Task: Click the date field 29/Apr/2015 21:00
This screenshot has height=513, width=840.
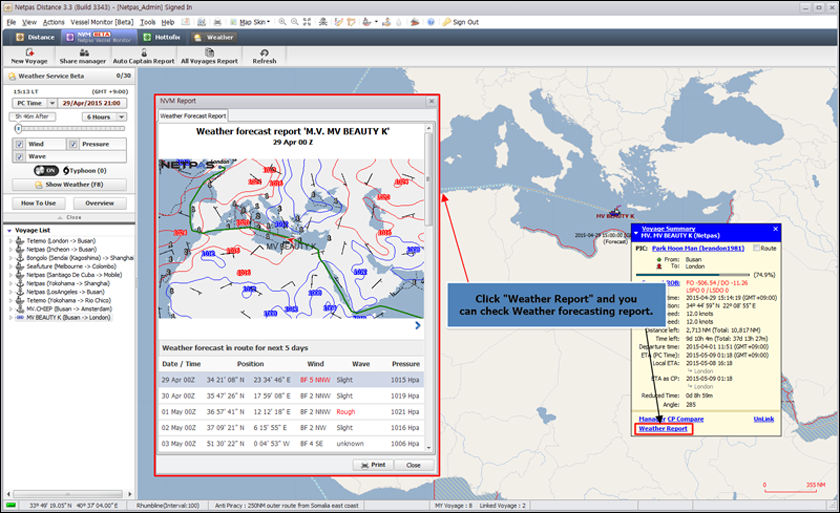Action: (92, 103)
